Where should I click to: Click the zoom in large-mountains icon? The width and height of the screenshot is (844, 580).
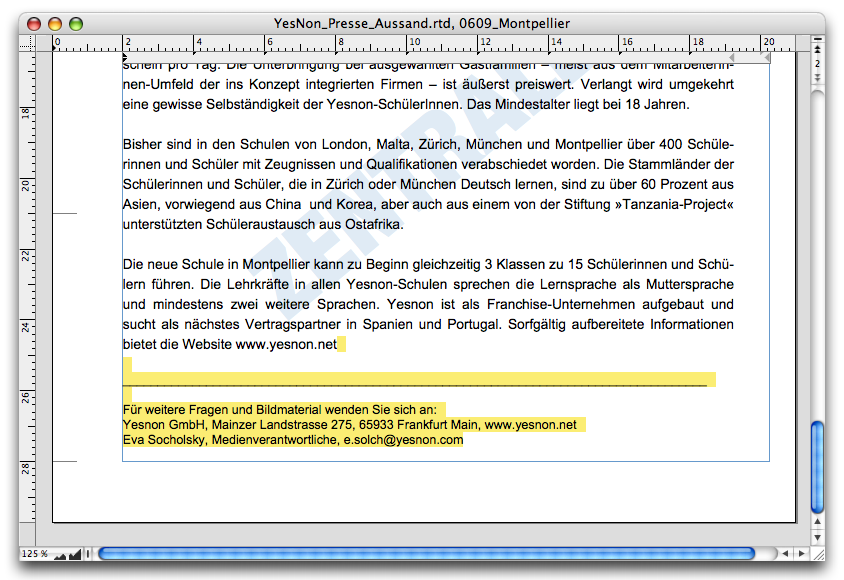75,553
